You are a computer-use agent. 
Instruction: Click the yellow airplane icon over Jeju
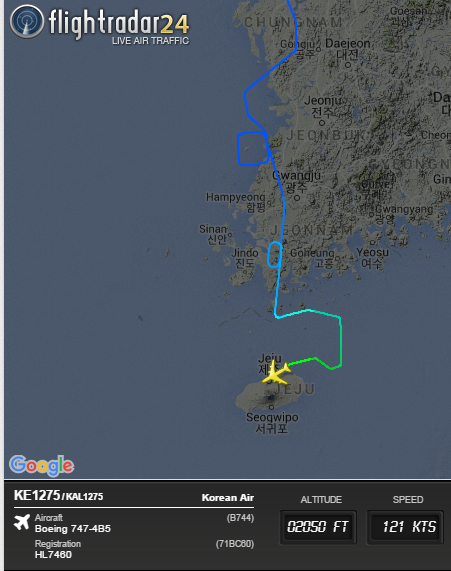pos(277,373)
